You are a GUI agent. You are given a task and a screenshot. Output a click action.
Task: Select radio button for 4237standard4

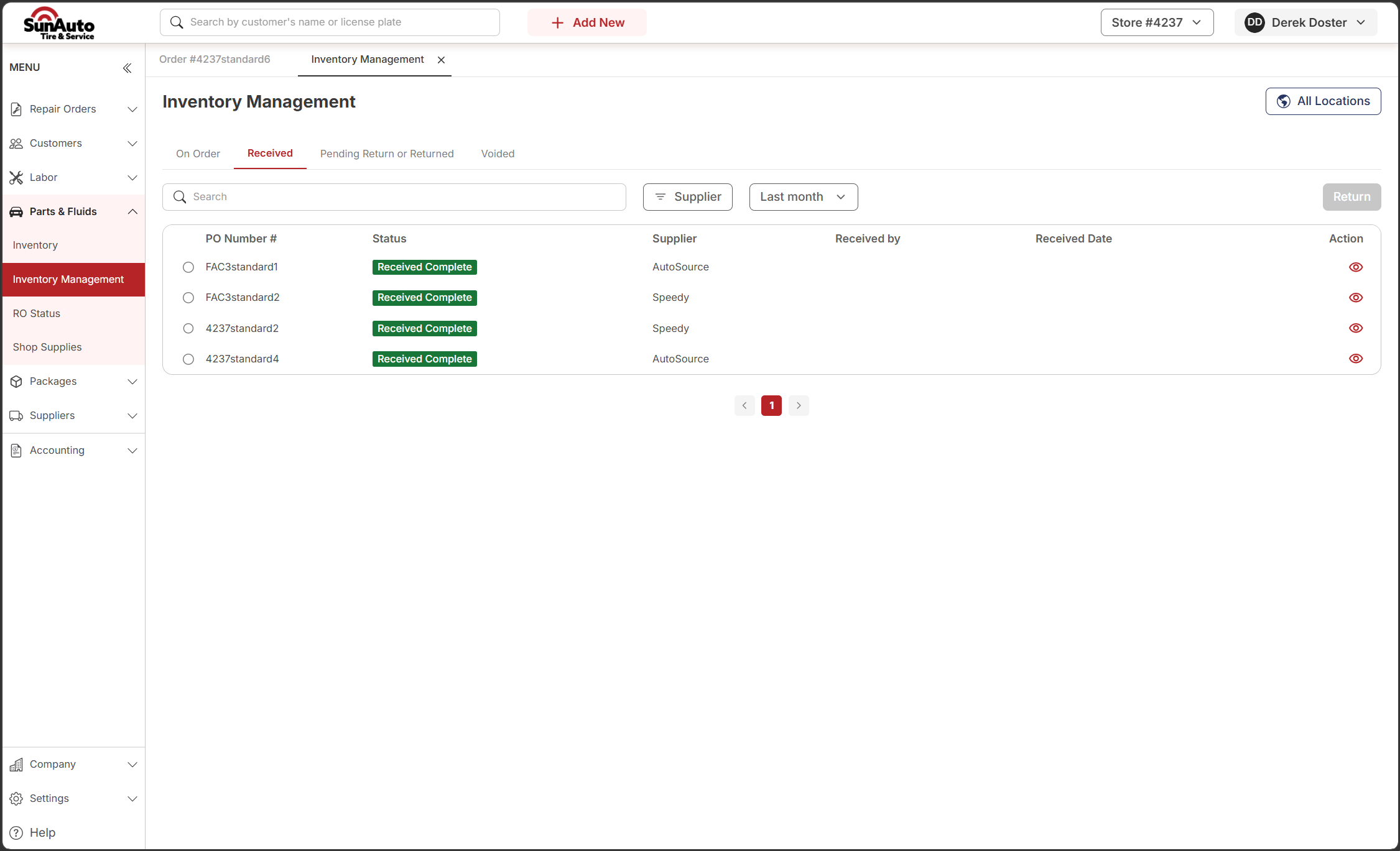click(x=188, y=359)
